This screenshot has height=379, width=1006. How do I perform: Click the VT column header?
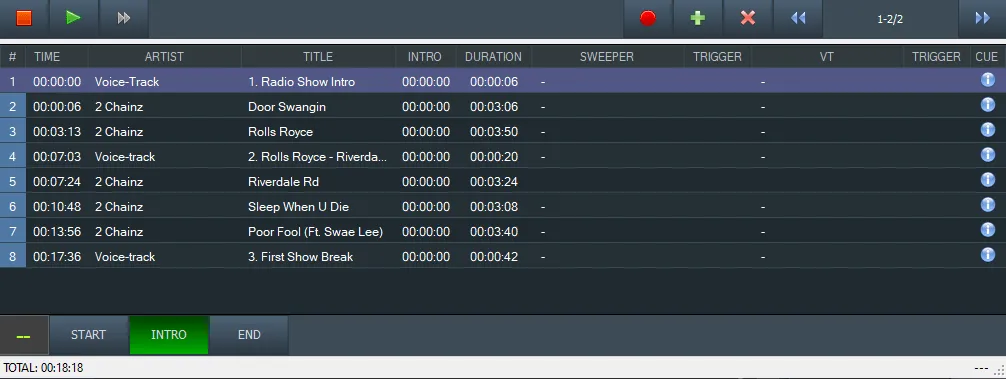[826, 56]
